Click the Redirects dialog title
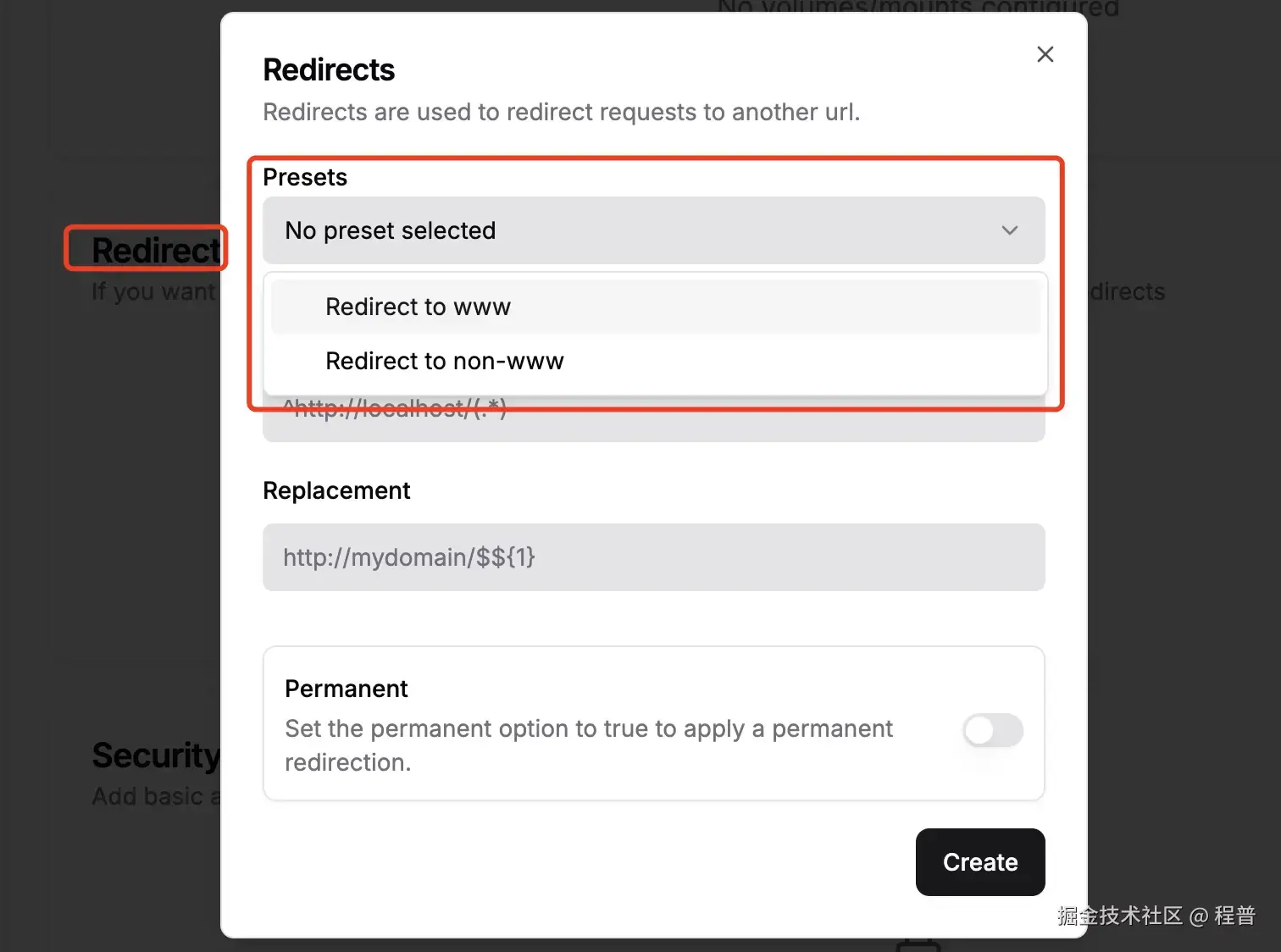Viewport: 1281px width, 952px height. [329, 70]
